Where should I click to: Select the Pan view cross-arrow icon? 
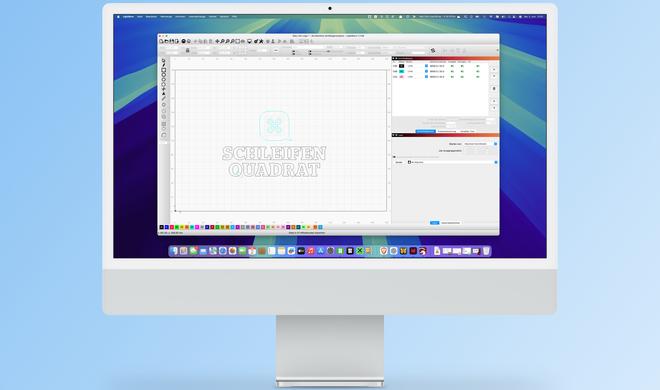(x=217, y=41)
